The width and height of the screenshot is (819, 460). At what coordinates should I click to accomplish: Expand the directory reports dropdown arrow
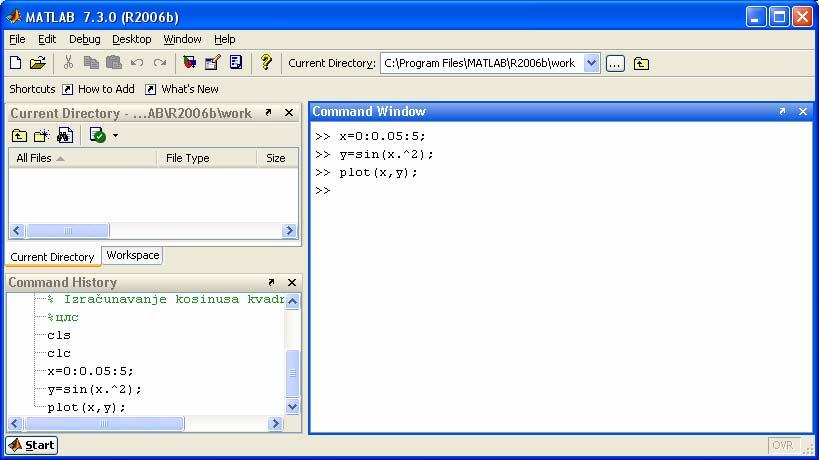(x=115, y=136)
